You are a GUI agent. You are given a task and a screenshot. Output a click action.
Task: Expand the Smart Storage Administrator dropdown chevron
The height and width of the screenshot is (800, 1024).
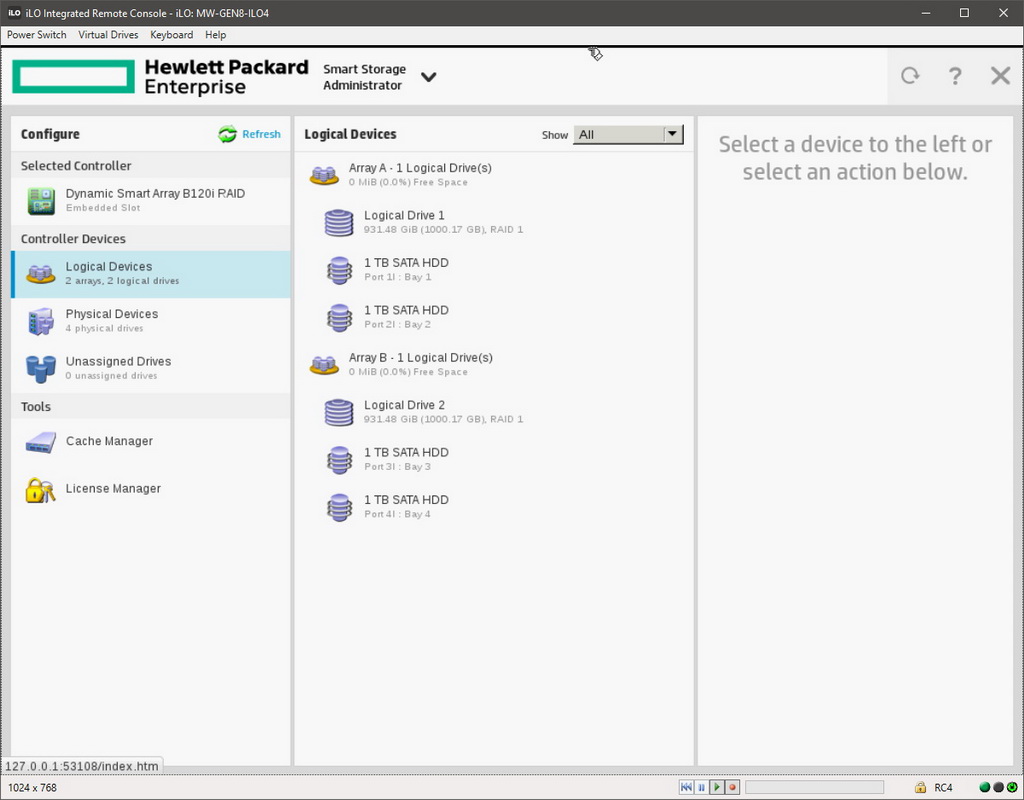pyautogui.click(x=428, y=77)
